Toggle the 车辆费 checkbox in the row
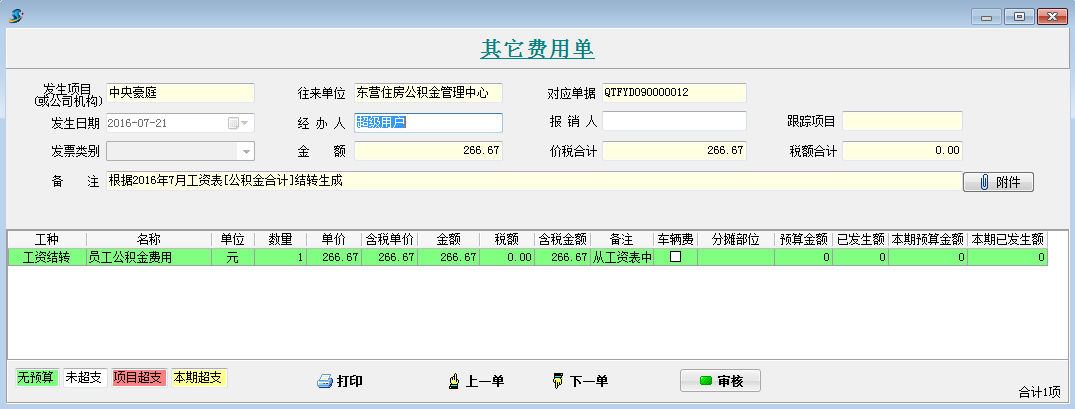This screenshot has width=1075, height=409. point(675,257)
